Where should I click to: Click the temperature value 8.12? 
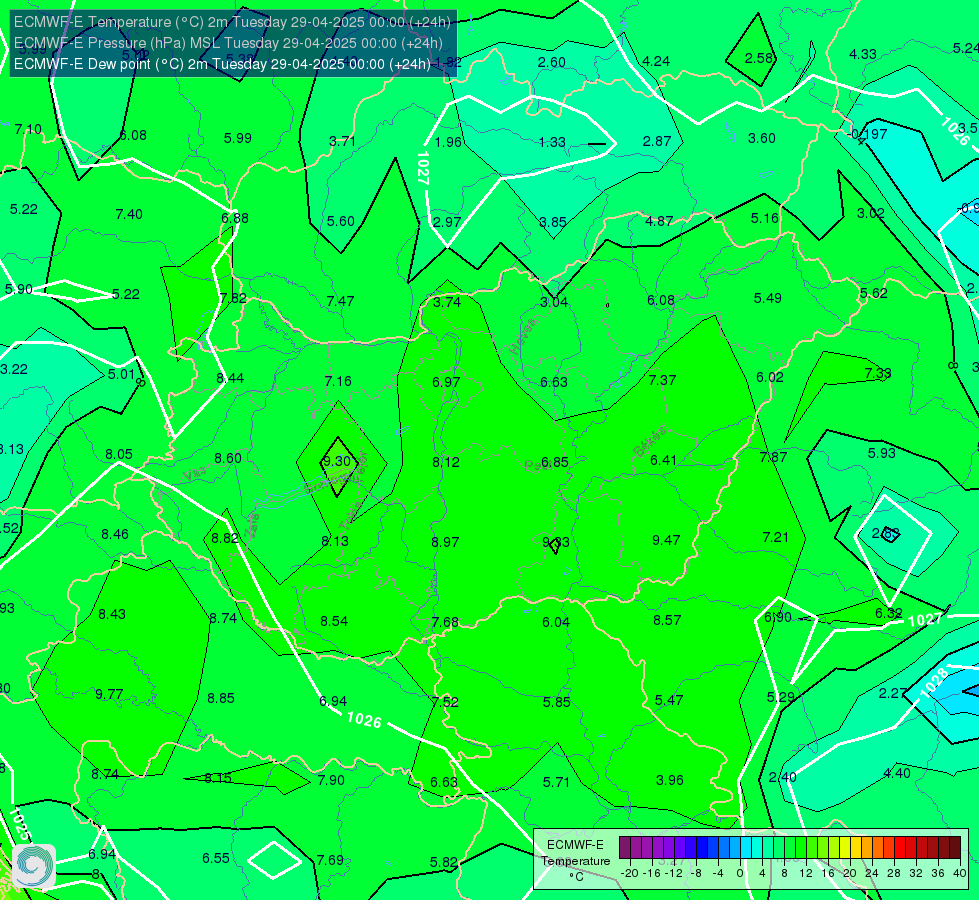[446, 462]
